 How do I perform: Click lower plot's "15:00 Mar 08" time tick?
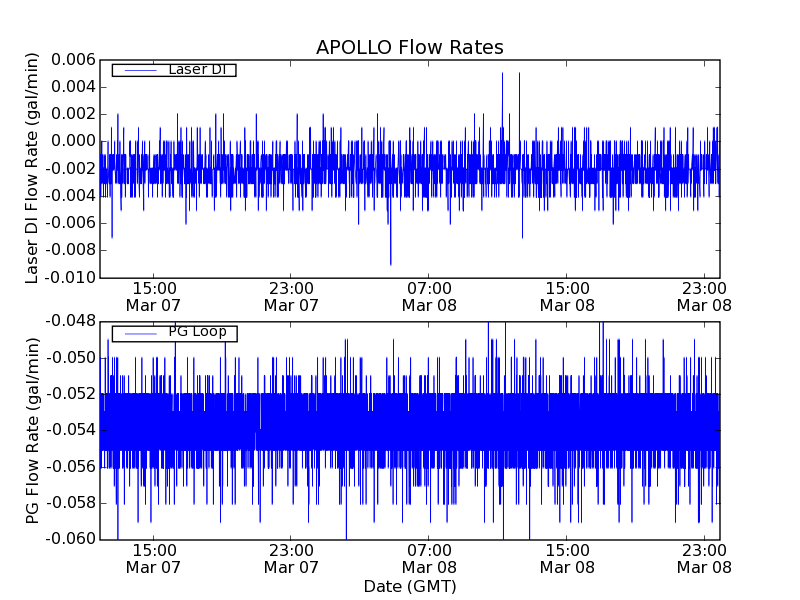(x=567, y=558)
